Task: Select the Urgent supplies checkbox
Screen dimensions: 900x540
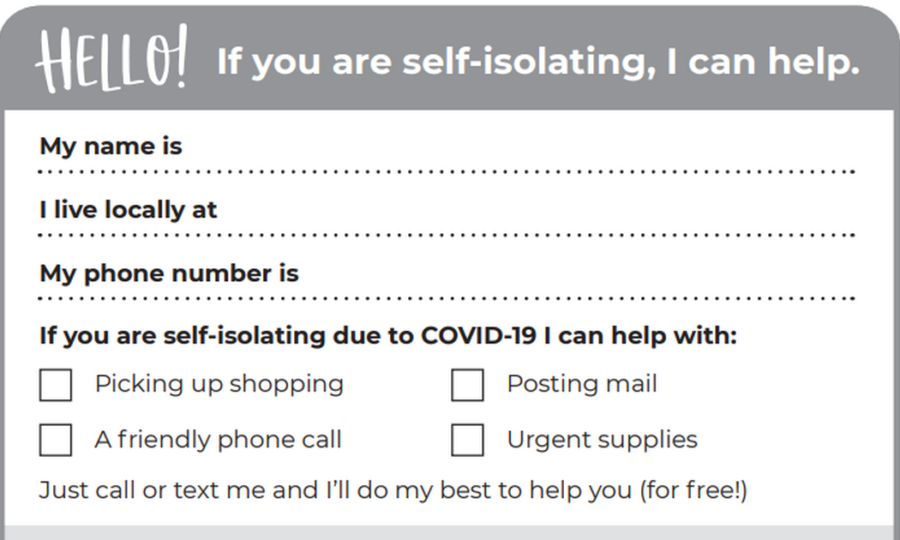Action: click(467, 440)
